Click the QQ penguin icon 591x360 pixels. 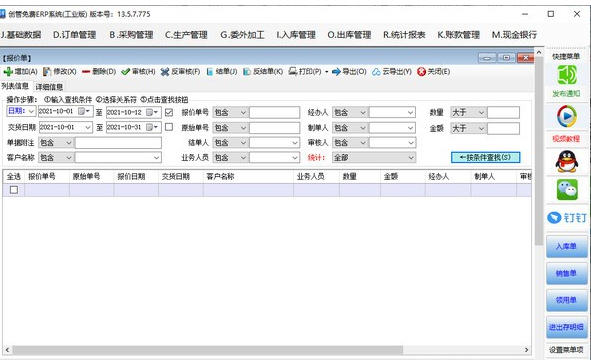567,161
